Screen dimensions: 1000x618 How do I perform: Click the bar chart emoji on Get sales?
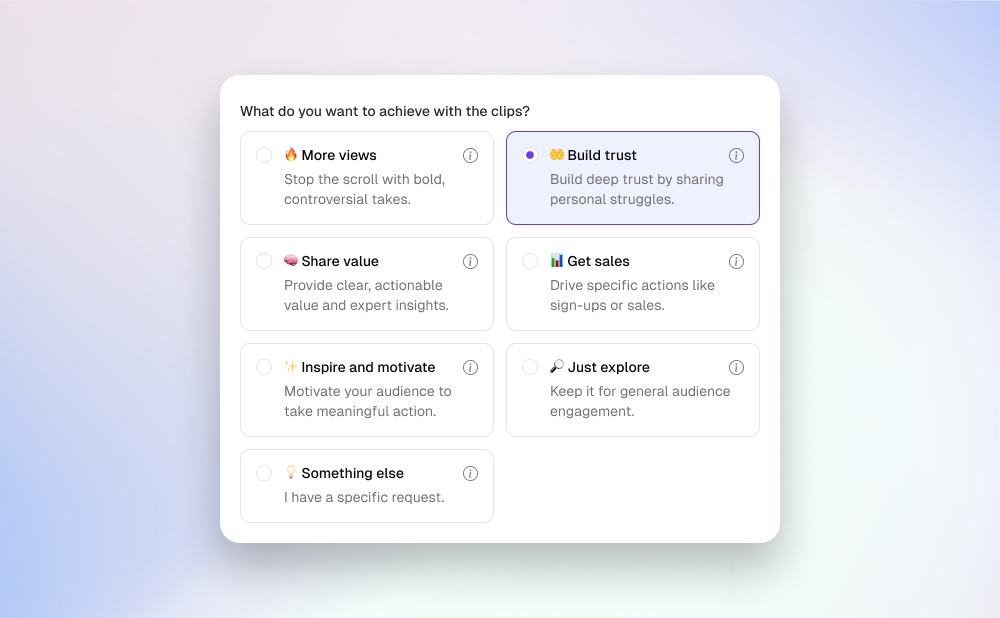(x=557, y=261)
